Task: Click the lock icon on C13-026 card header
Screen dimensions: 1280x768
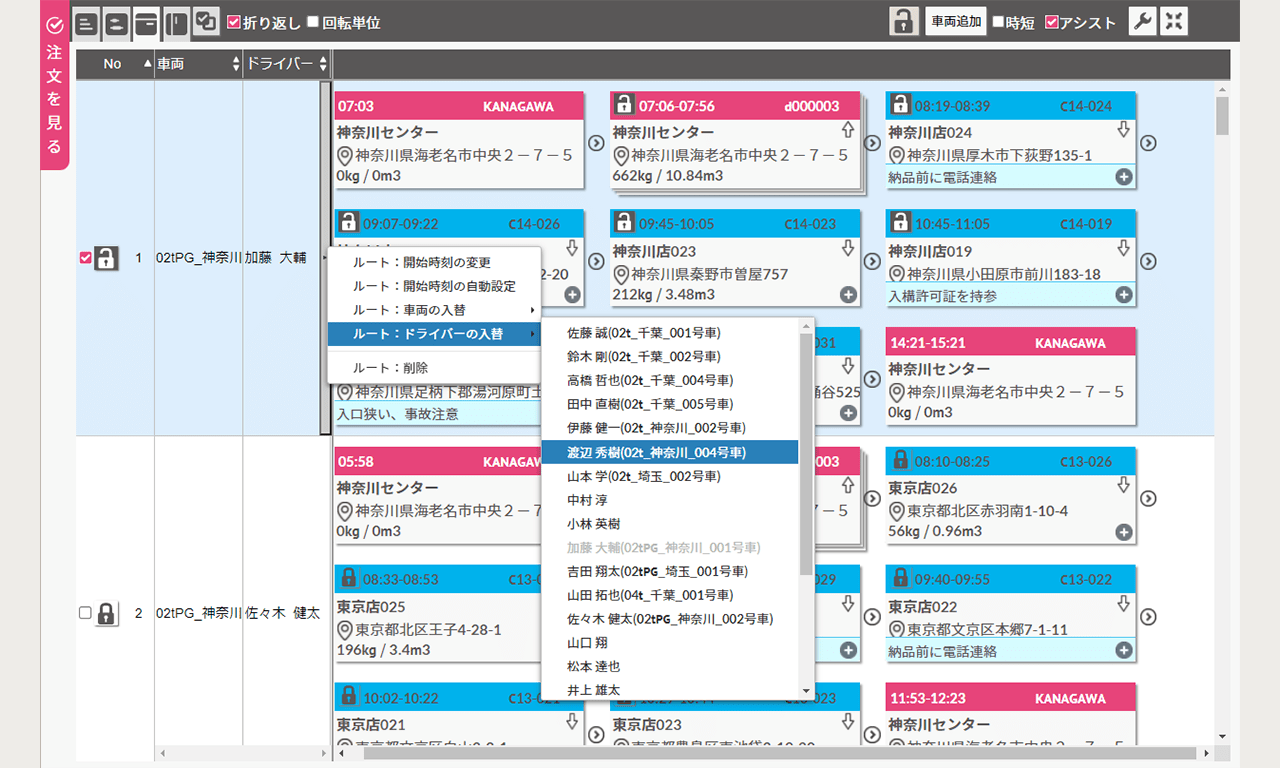Action: [x=900, y=460]
